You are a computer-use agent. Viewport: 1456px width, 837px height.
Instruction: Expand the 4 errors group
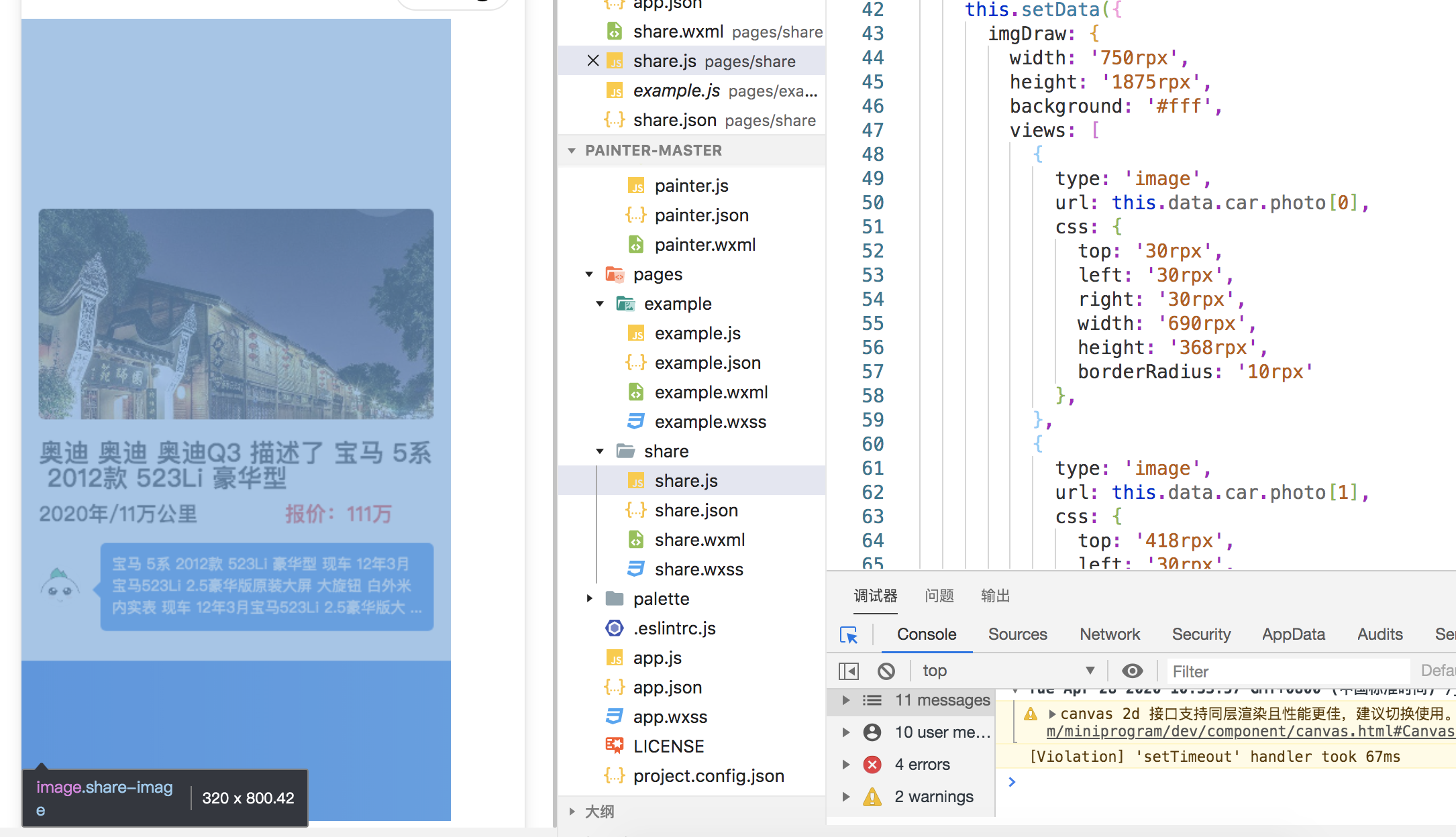coord(846,765)
